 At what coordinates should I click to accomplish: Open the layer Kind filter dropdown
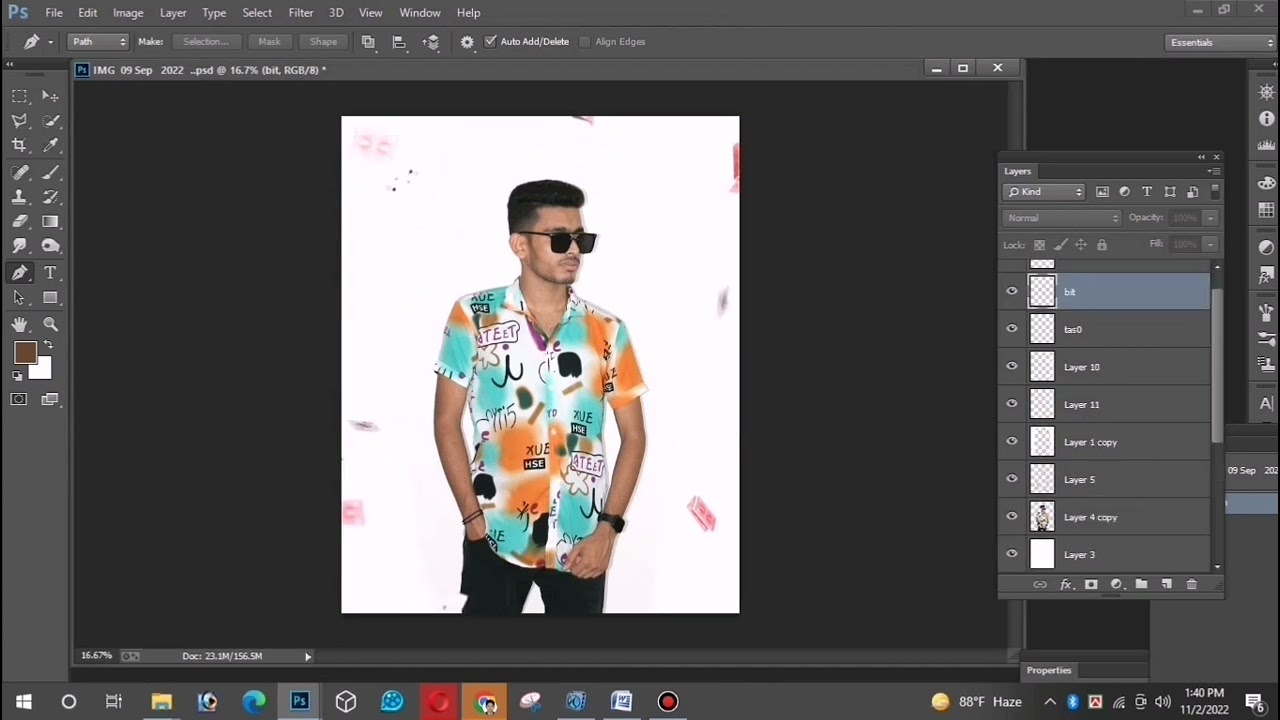click(1045, 192)
